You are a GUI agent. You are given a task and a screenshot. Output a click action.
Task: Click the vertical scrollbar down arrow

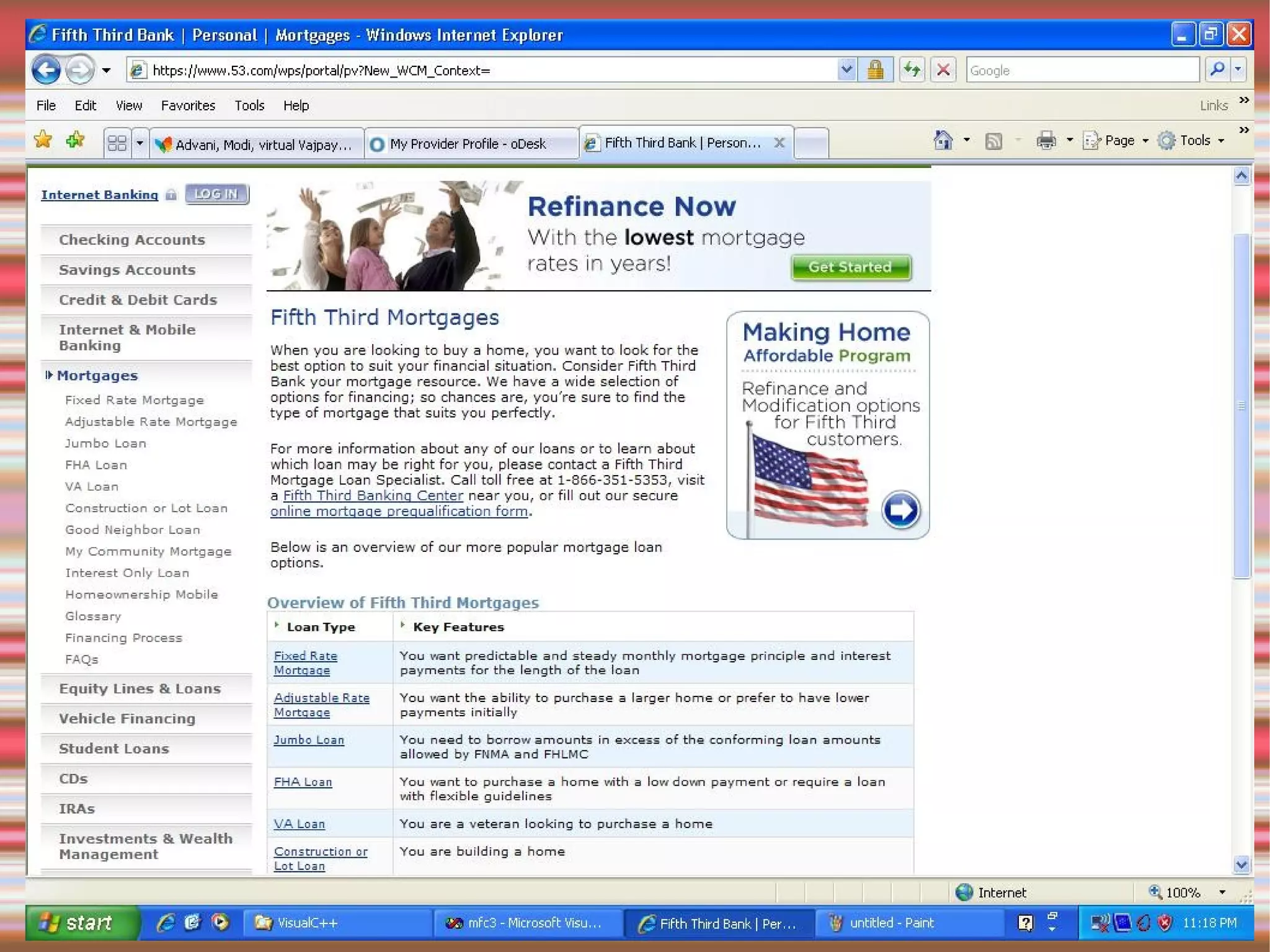click(1241, 864)
